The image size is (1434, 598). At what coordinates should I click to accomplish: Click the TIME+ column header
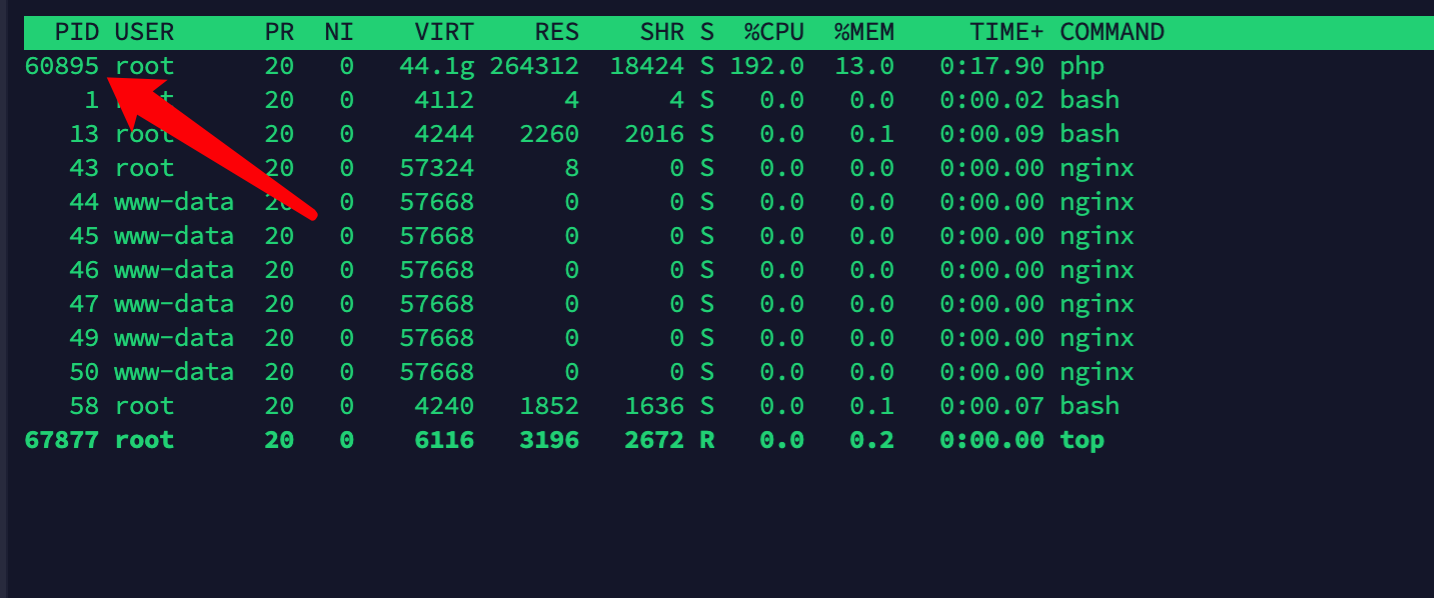point(1006,32)
